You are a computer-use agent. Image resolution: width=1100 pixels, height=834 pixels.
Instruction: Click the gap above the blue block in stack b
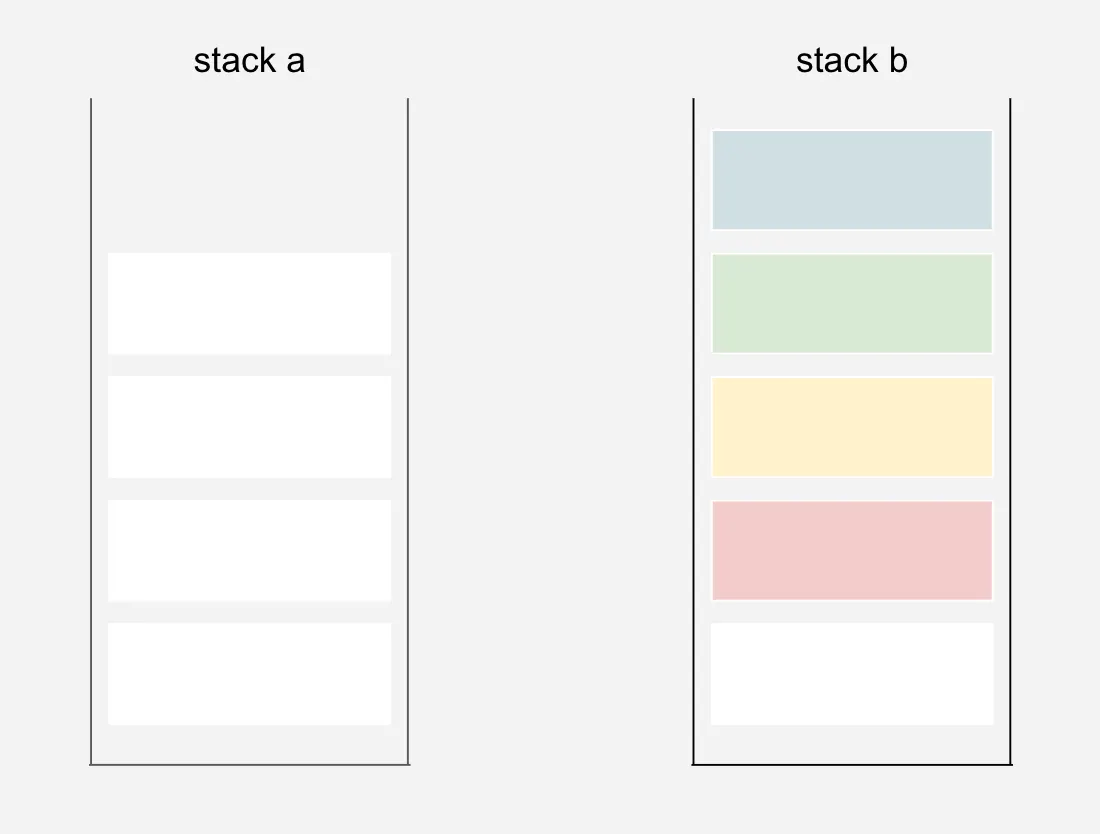852,114
